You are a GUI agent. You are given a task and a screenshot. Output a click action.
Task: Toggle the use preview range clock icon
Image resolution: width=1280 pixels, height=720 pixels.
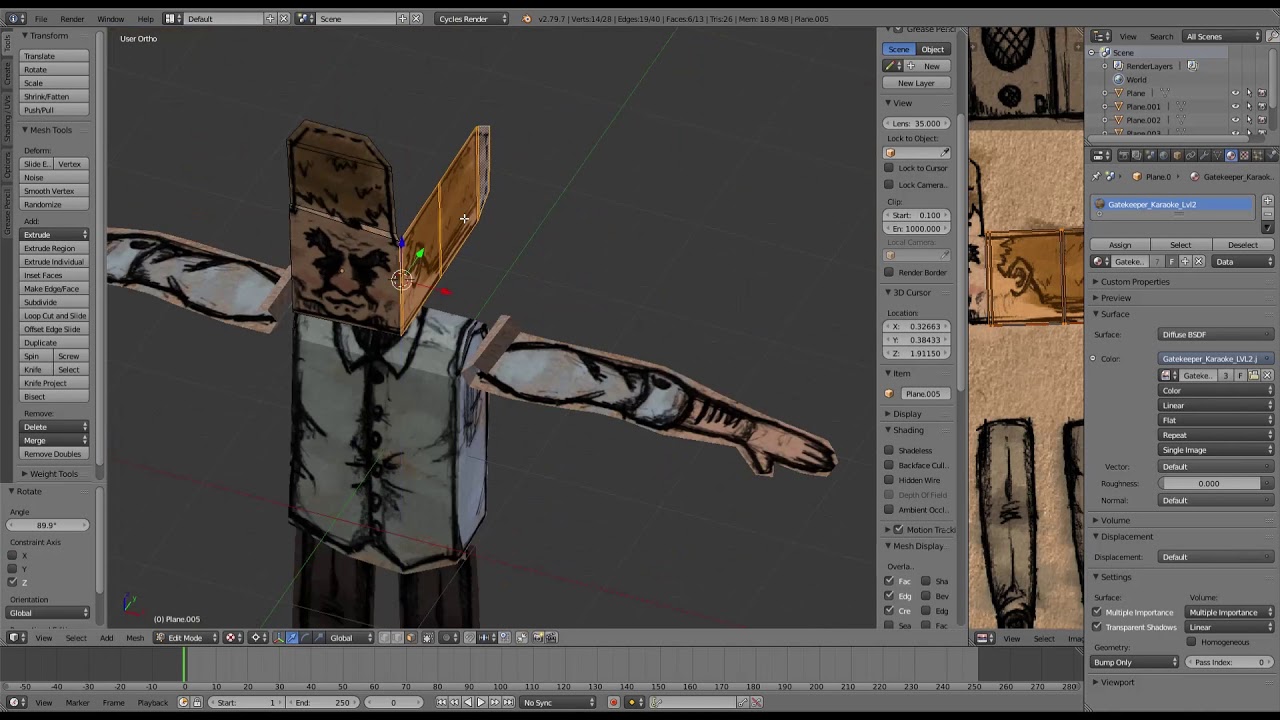click(183, 702)
